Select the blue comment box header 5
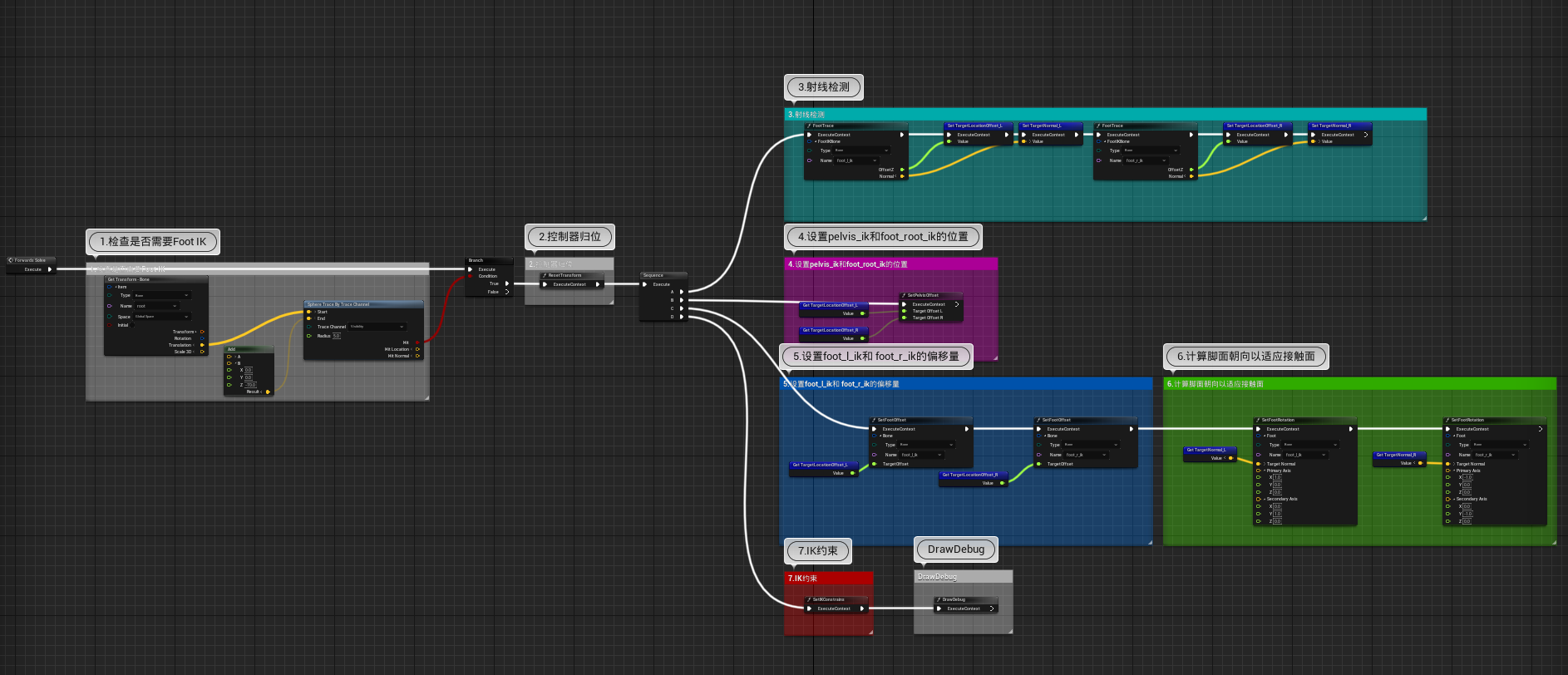This screenshot has width=1568, height=675. (x=966, y=384)
